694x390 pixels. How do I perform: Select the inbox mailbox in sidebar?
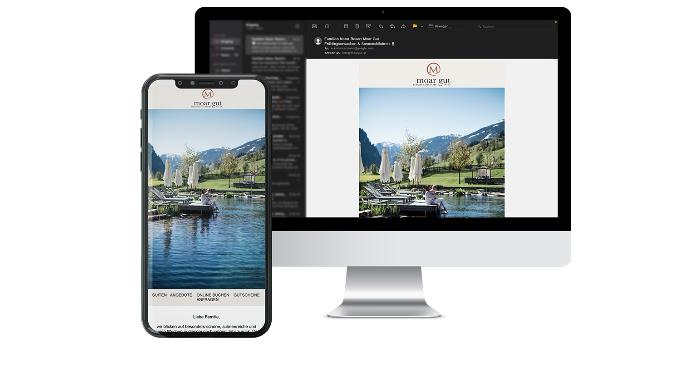coord(227,42)
